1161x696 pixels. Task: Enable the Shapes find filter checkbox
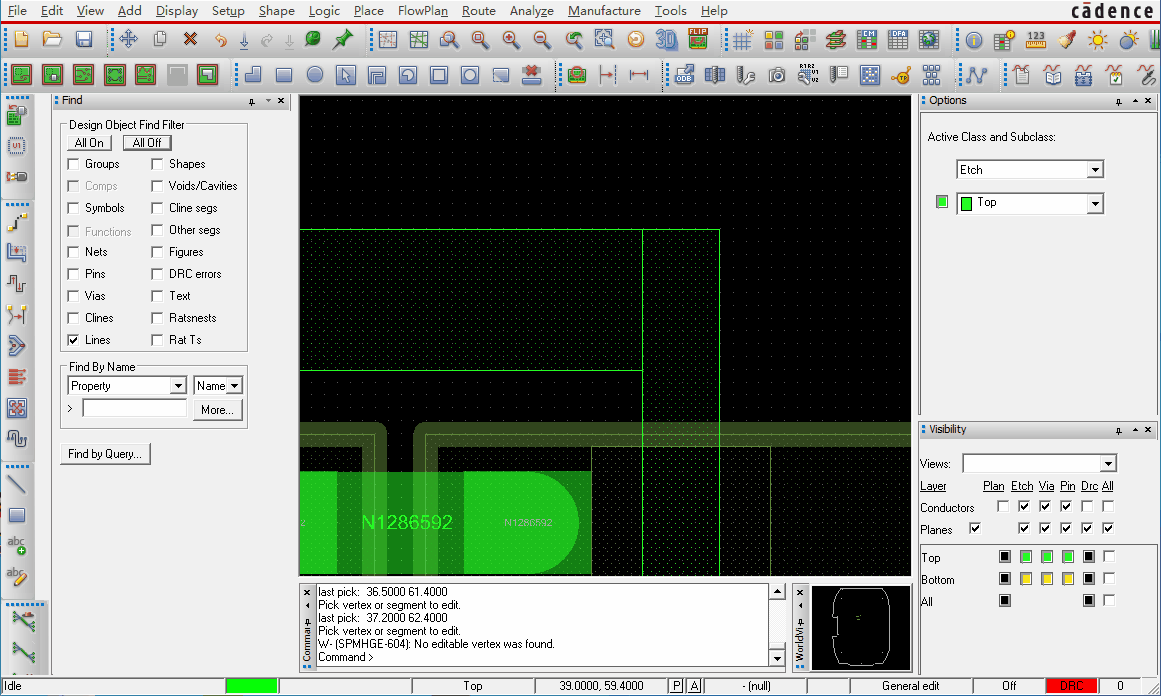tap(157, 164)
